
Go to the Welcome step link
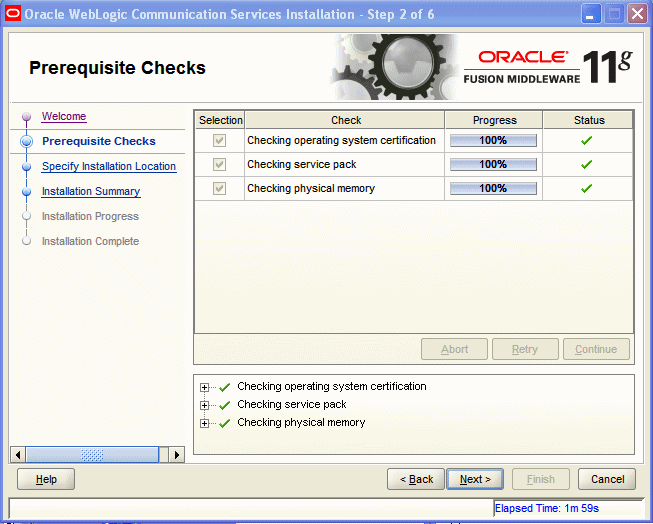[64, 116]
